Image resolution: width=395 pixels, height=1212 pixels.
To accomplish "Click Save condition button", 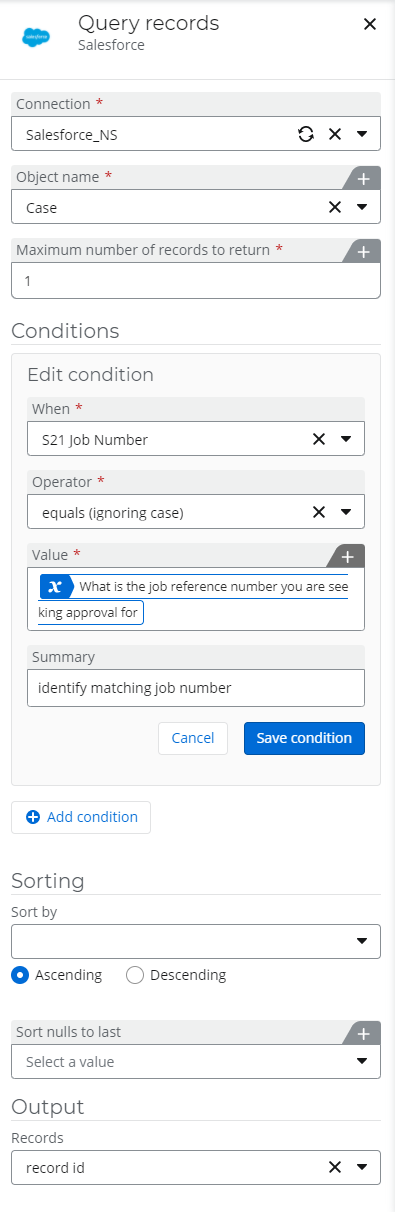I will (304, 738).
